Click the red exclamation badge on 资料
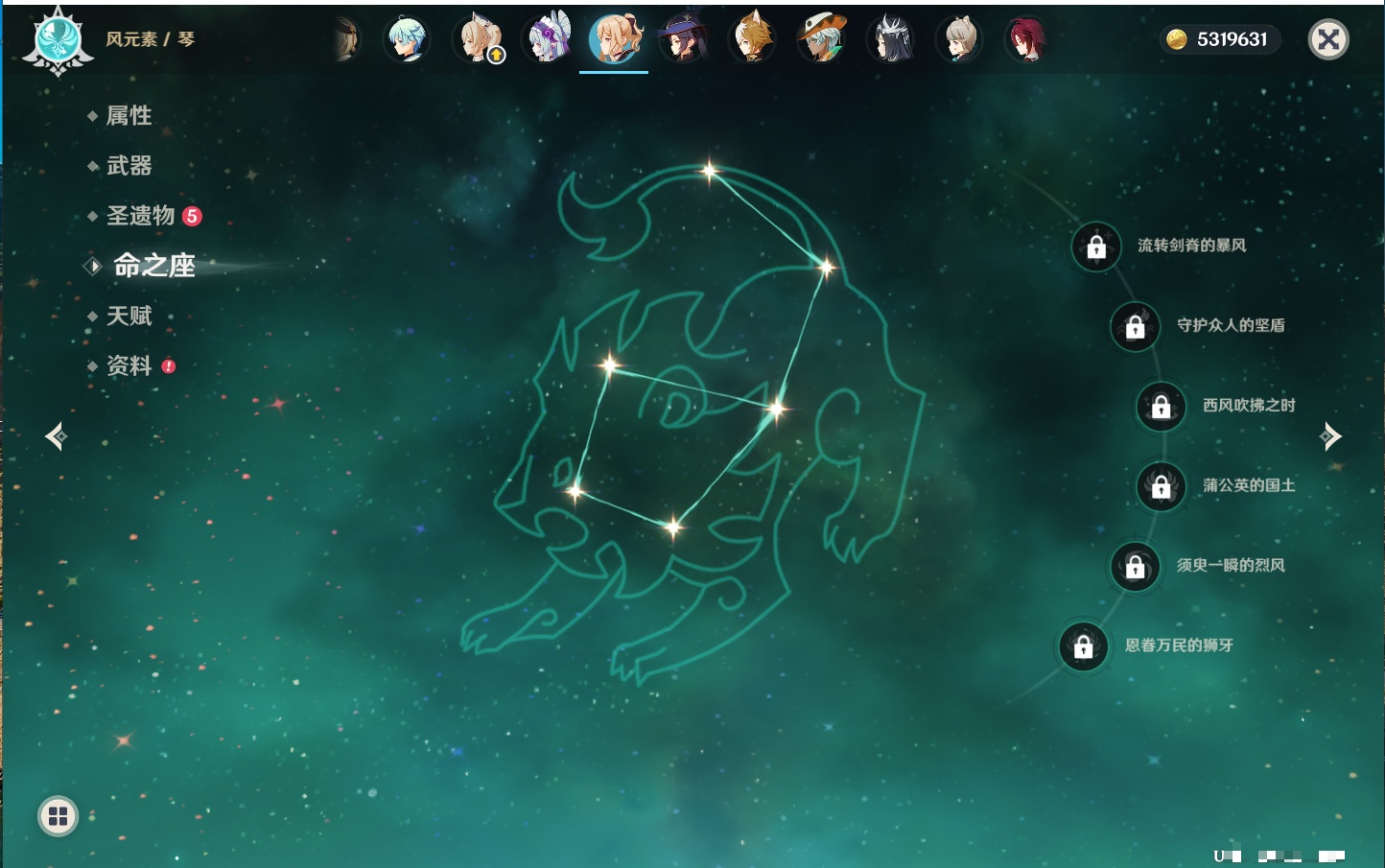1385x868 pixels. coord(169,365)
